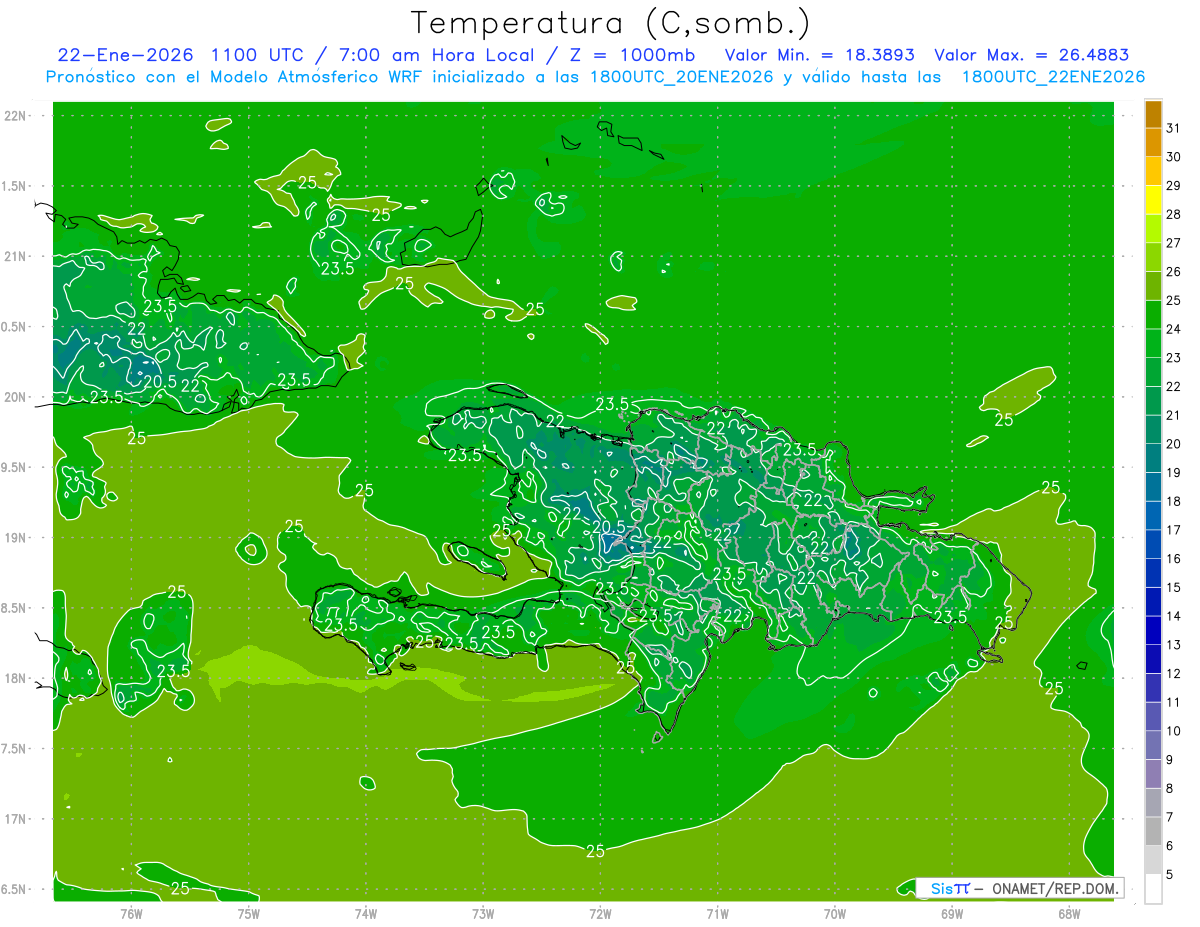Click the '75W' longitude axis label
The width and height of the screenshot is (1200, 927).
point(249,912)
